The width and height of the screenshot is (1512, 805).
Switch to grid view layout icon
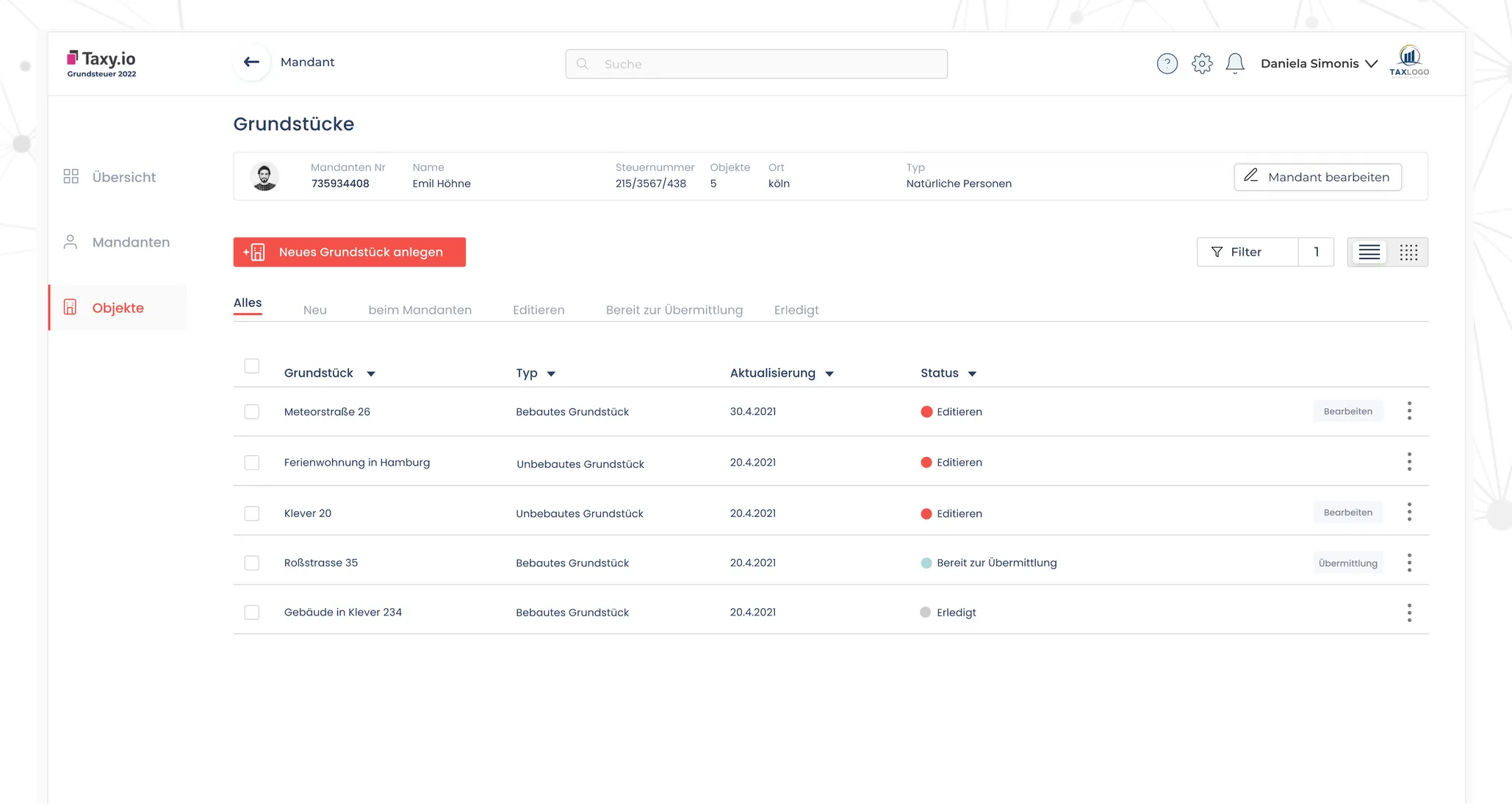[1408, 253]
